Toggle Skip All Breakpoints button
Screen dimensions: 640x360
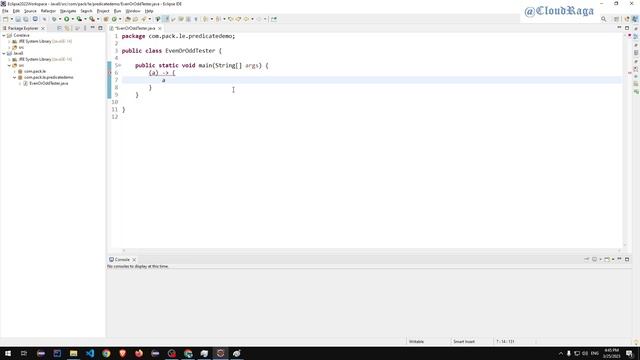pos(44,19)
